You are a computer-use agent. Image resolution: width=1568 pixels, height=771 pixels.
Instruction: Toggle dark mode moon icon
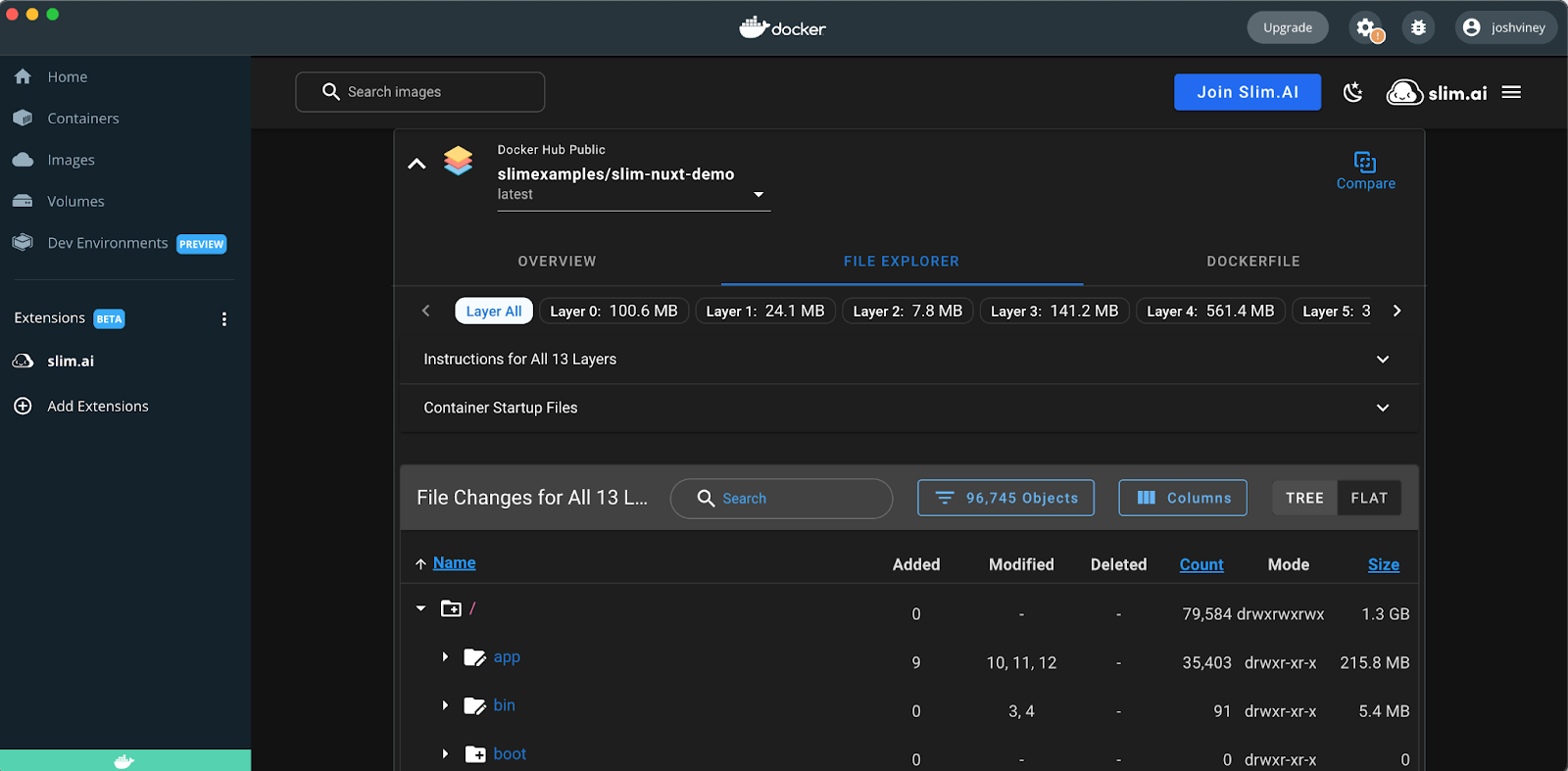coord(1353,92)
